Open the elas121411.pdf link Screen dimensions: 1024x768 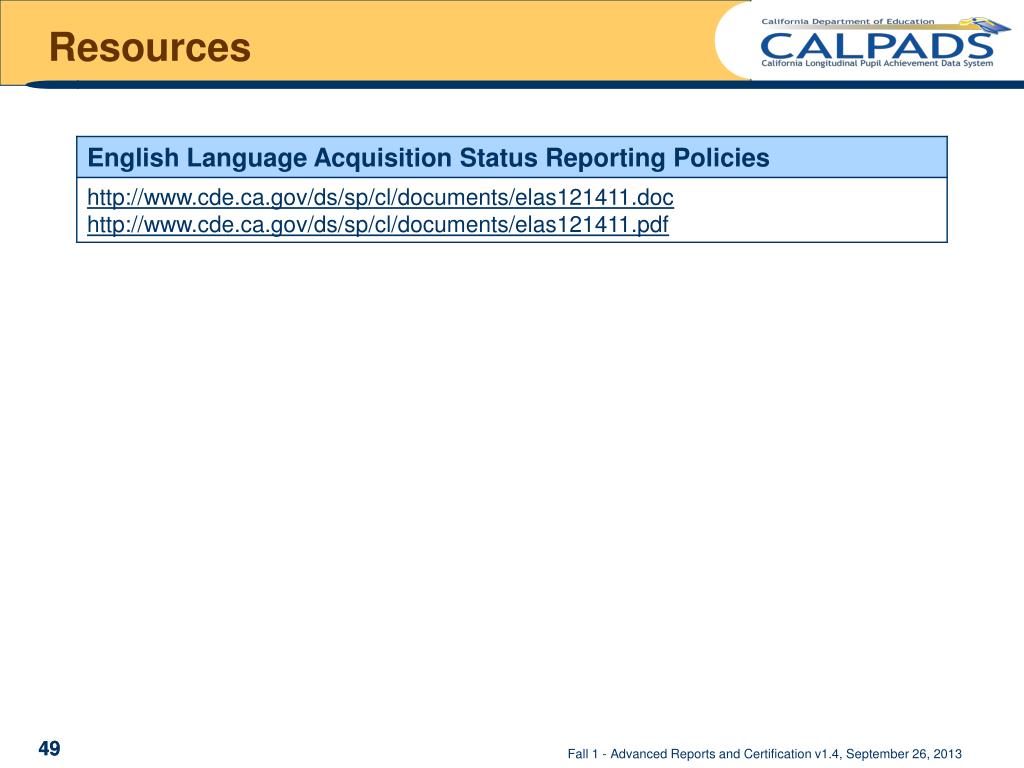377,225
